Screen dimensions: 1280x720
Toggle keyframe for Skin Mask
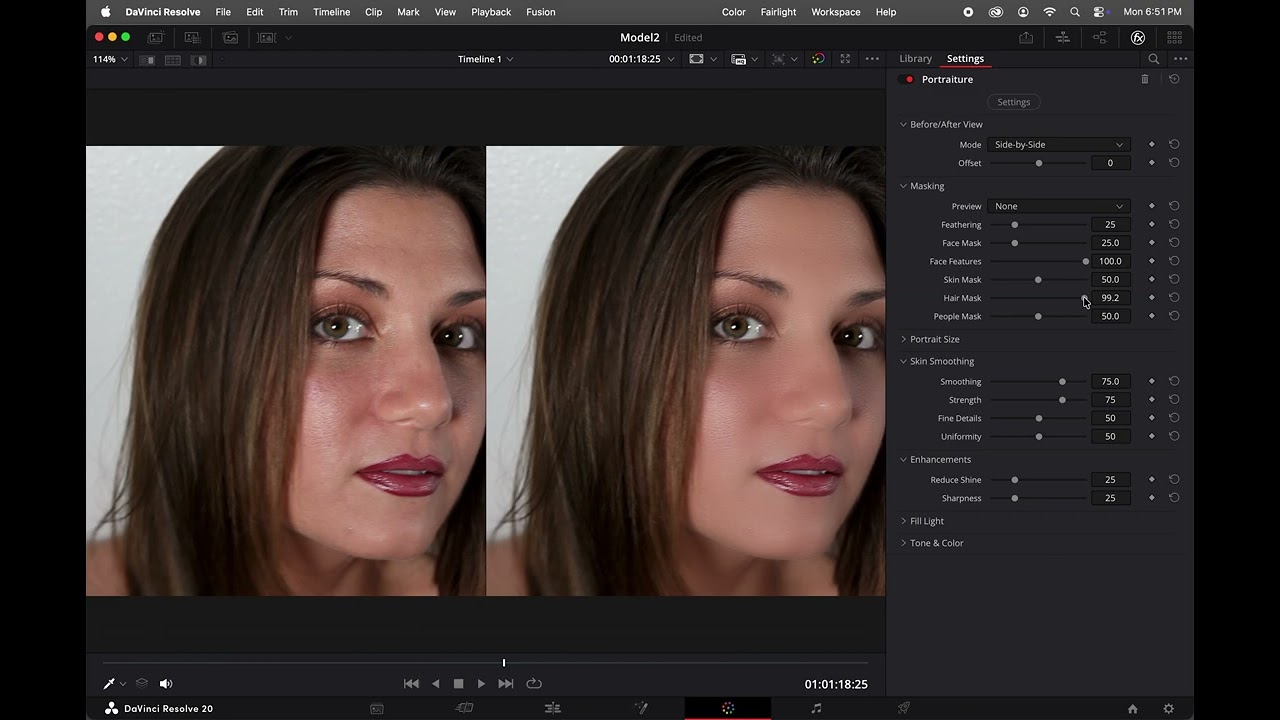click(1151, 280)
